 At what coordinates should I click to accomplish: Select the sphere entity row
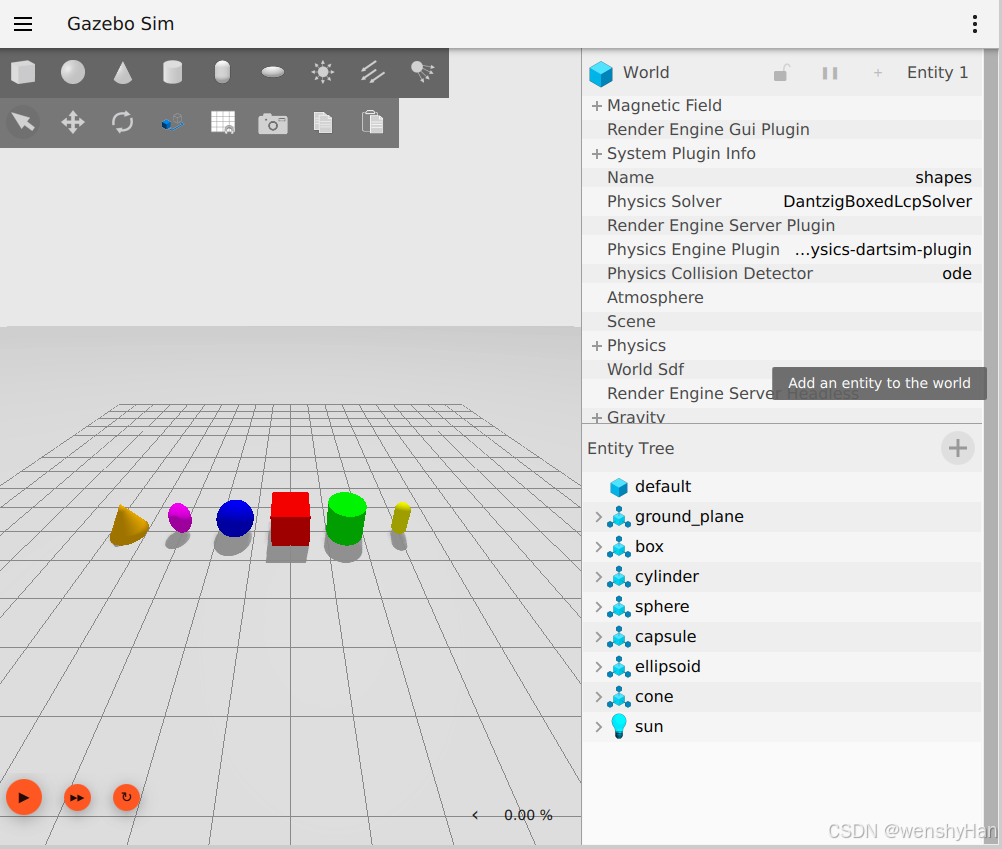[784, 607]
